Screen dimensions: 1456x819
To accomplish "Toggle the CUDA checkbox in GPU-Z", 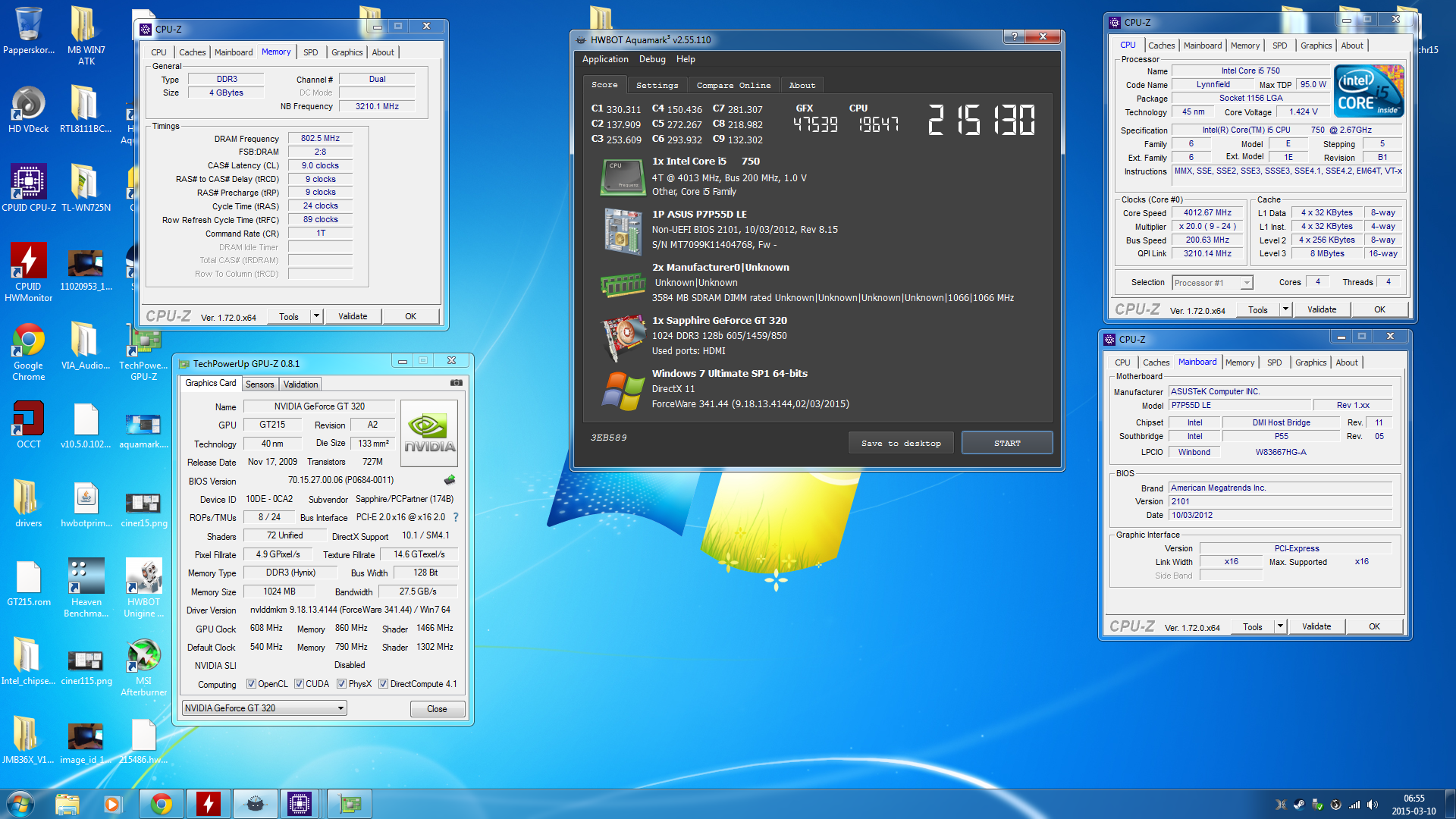I will (299, 684).
